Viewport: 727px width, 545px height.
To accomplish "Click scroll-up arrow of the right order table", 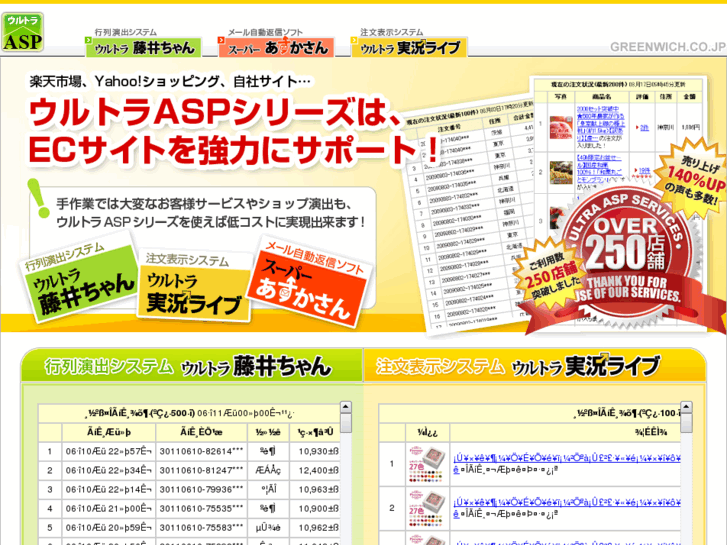I will [686, 407].
